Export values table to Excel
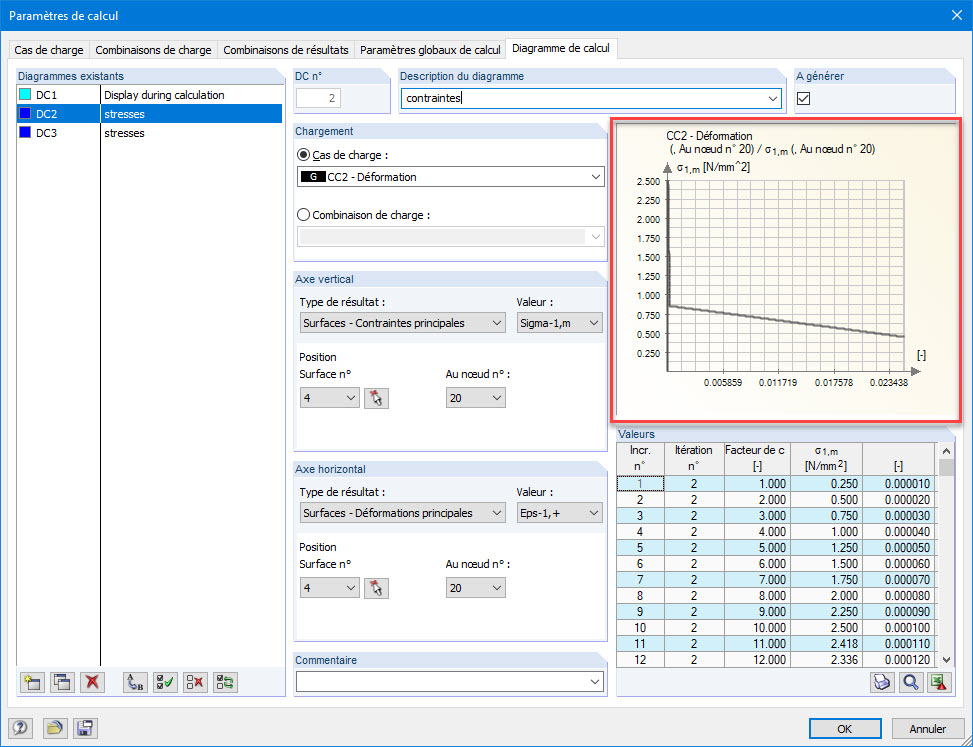Viewport: 973px width, 747px height. (x=939, y=682)
